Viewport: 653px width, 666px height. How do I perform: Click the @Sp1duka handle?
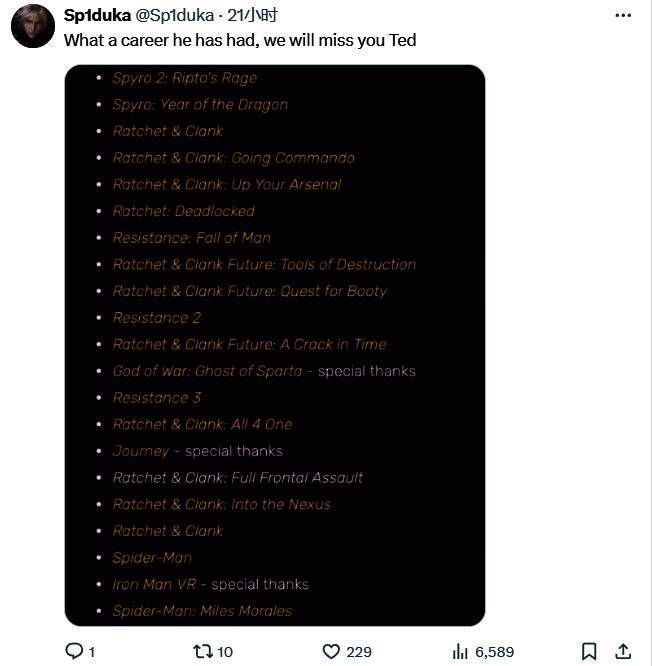pos(173,15)
